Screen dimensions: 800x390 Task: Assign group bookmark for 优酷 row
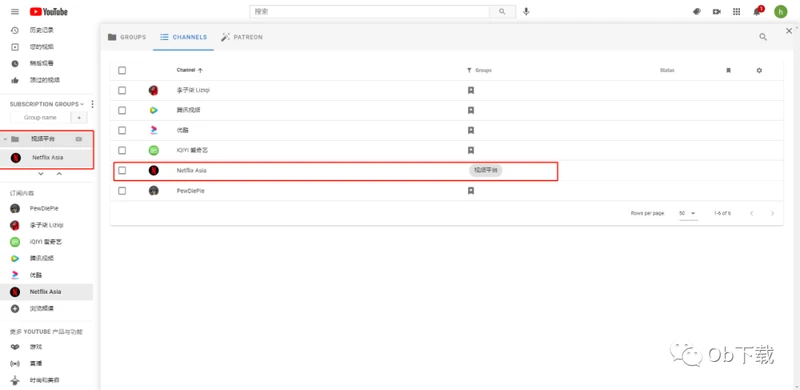[x=471, y=130]
